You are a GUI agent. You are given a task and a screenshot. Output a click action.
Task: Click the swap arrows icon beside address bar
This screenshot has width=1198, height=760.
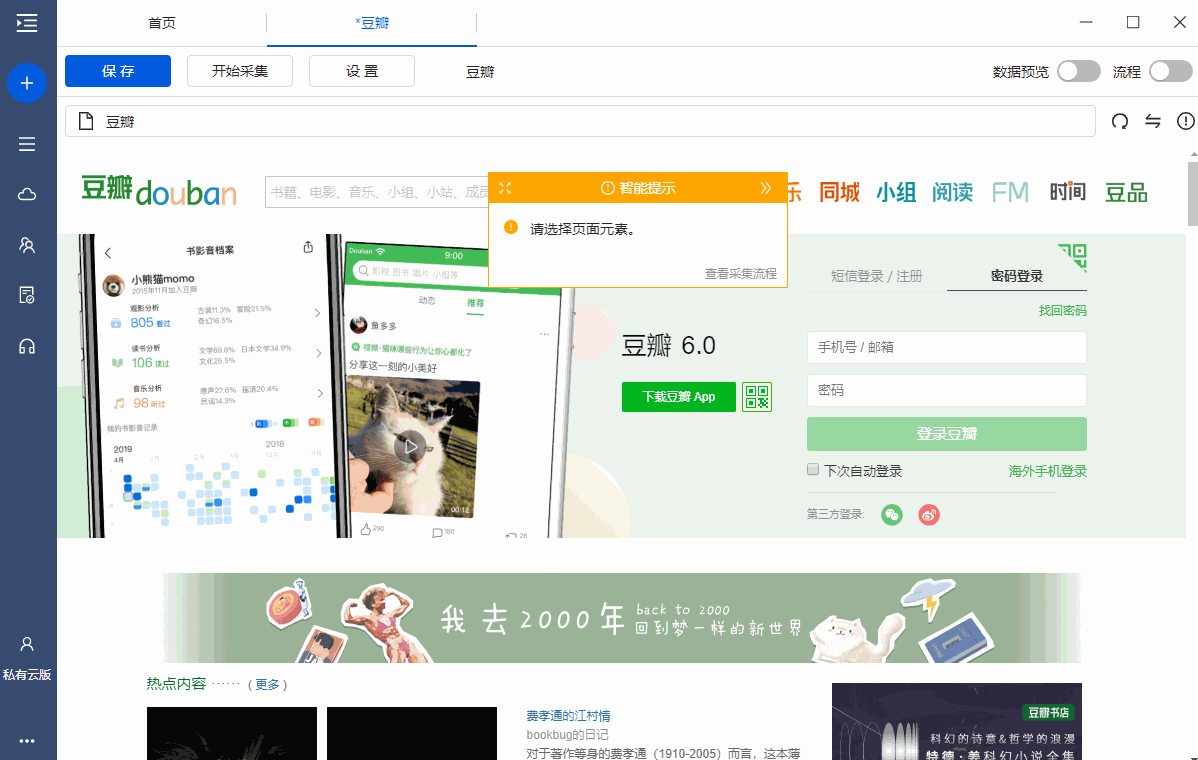1153,121
